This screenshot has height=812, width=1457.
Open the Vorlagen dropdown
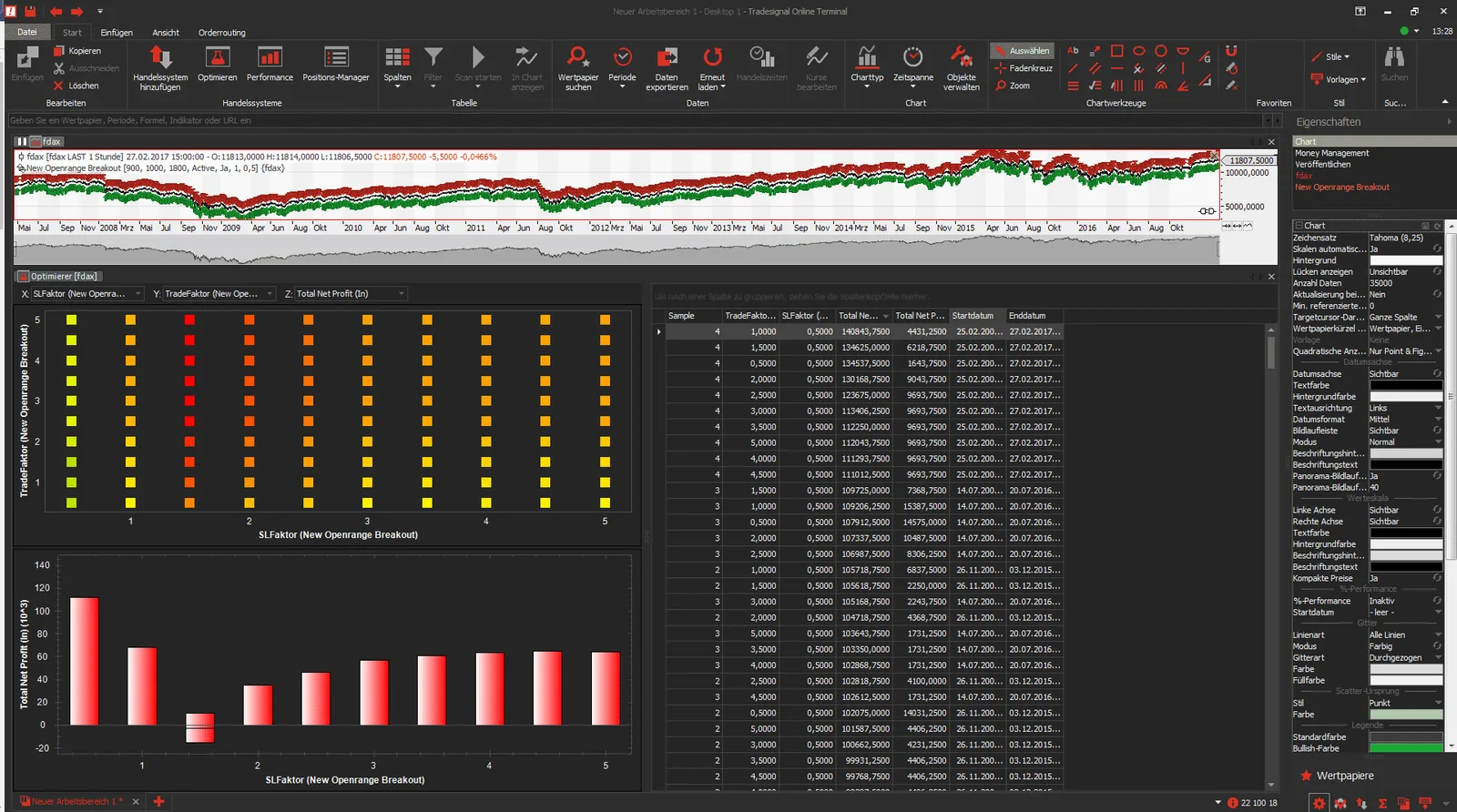1339,79
